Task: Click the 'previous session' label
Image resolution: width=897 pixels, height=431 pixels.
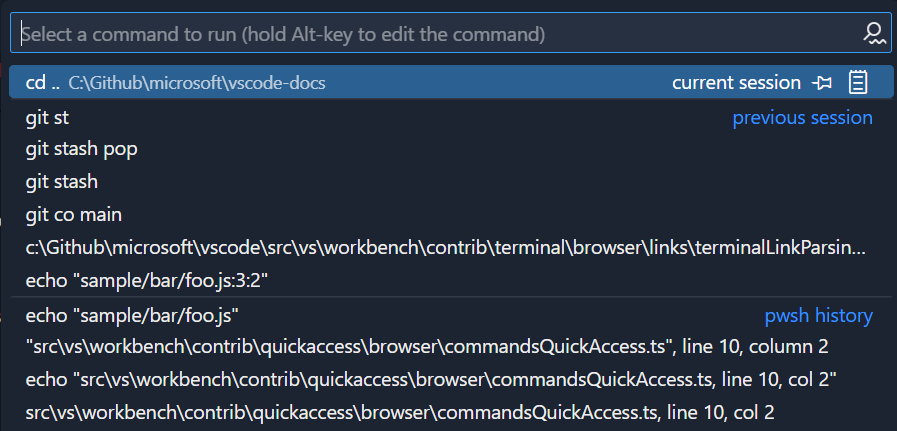Action: pyautogui.click(x=802, y=118)
